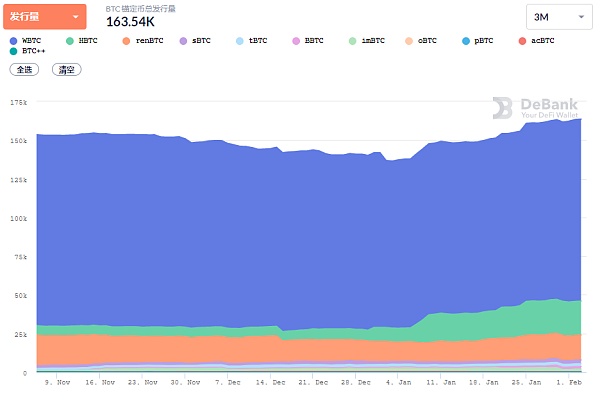Toggle the WBTC series in the legend
The image size is (600, 403).
(x=31, y=40)
